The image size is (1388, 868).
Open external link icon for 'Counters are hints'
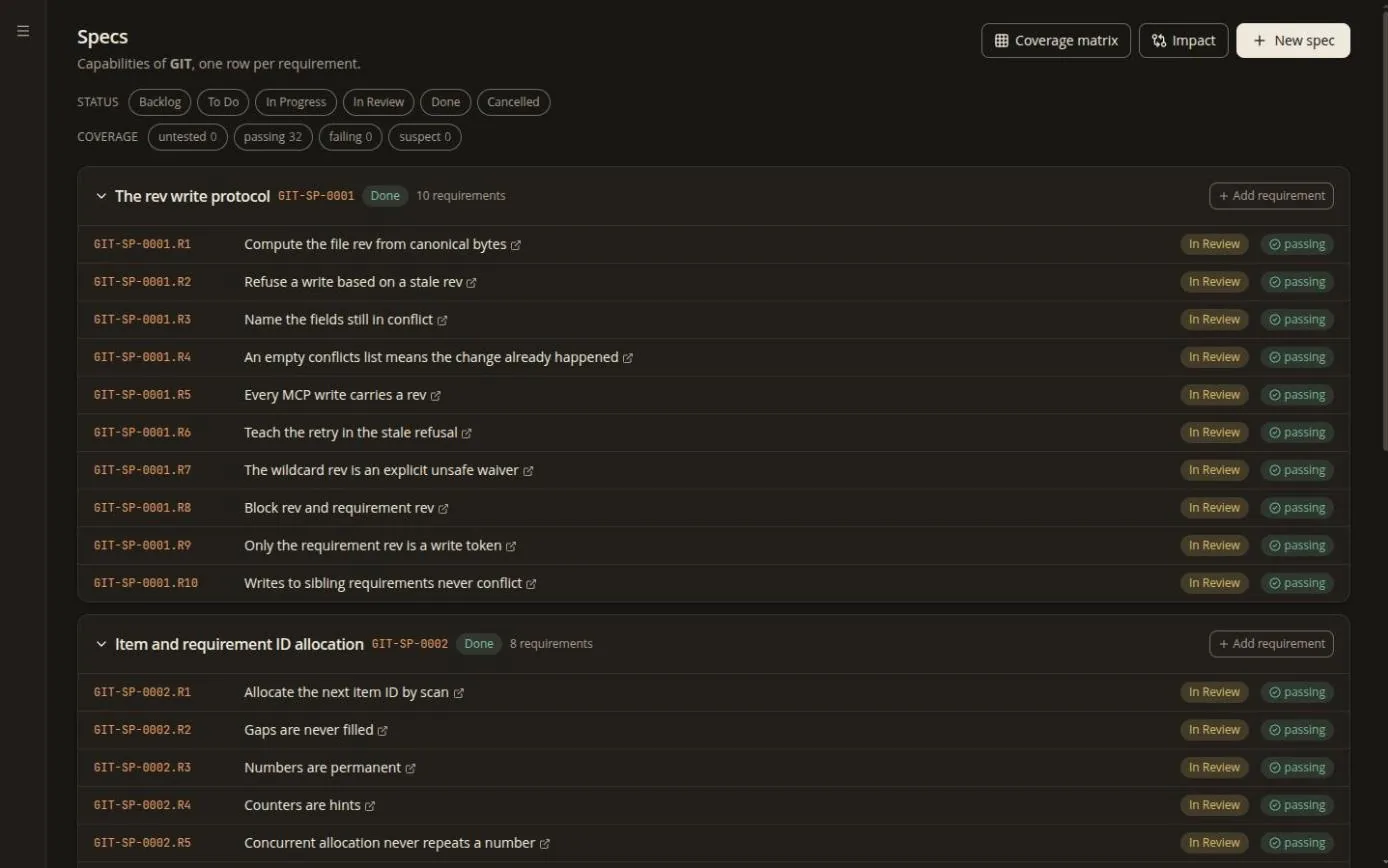pos(370,806)
